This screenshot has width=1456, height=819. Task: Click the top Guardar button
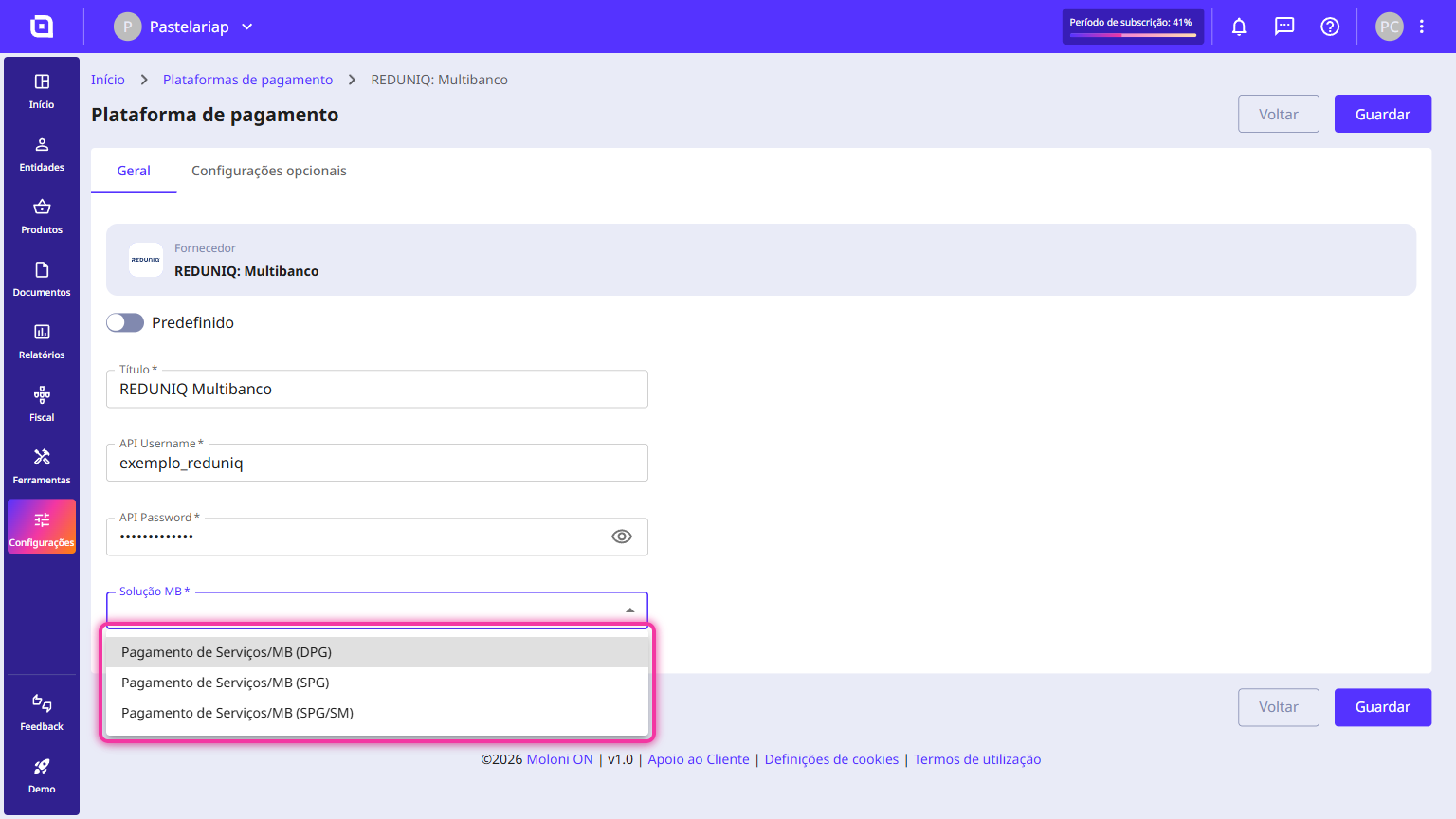[x=1383, y=114]
